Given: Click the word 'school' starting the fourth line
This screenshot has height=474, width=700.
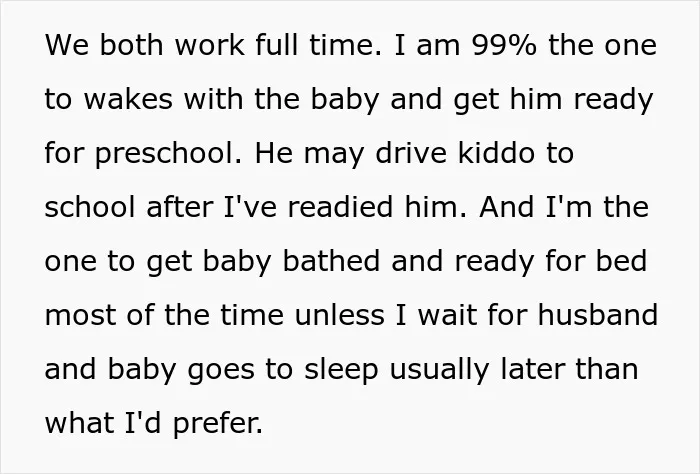Looking at the screenshot, I should 90,207.
